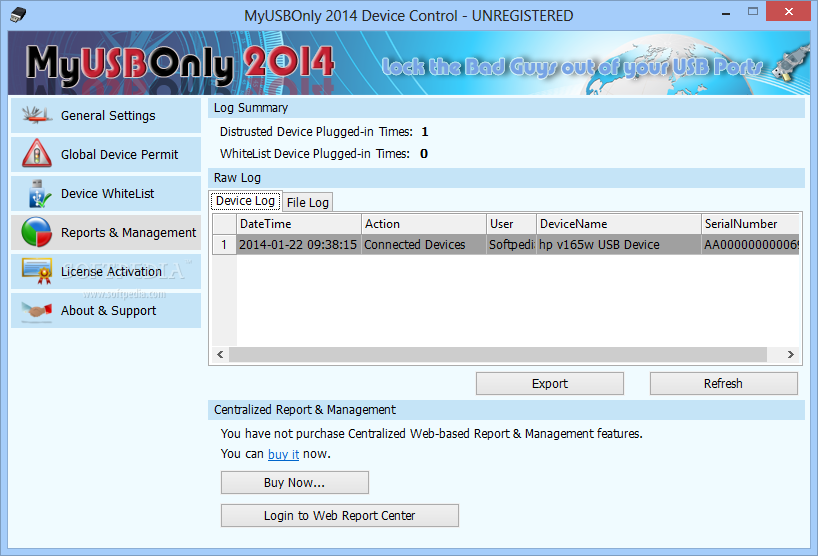The width and height of the screenshot is (818, 556).
Task: Open About & Support page
Action: pyautogui.click(x=106, y=311)
